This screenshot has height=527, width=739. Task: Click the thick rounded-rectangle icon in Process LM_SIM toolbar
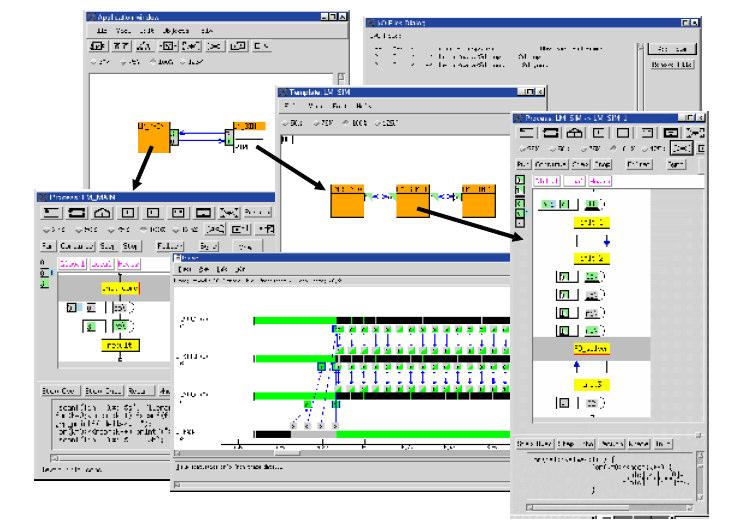click(551, 133)
